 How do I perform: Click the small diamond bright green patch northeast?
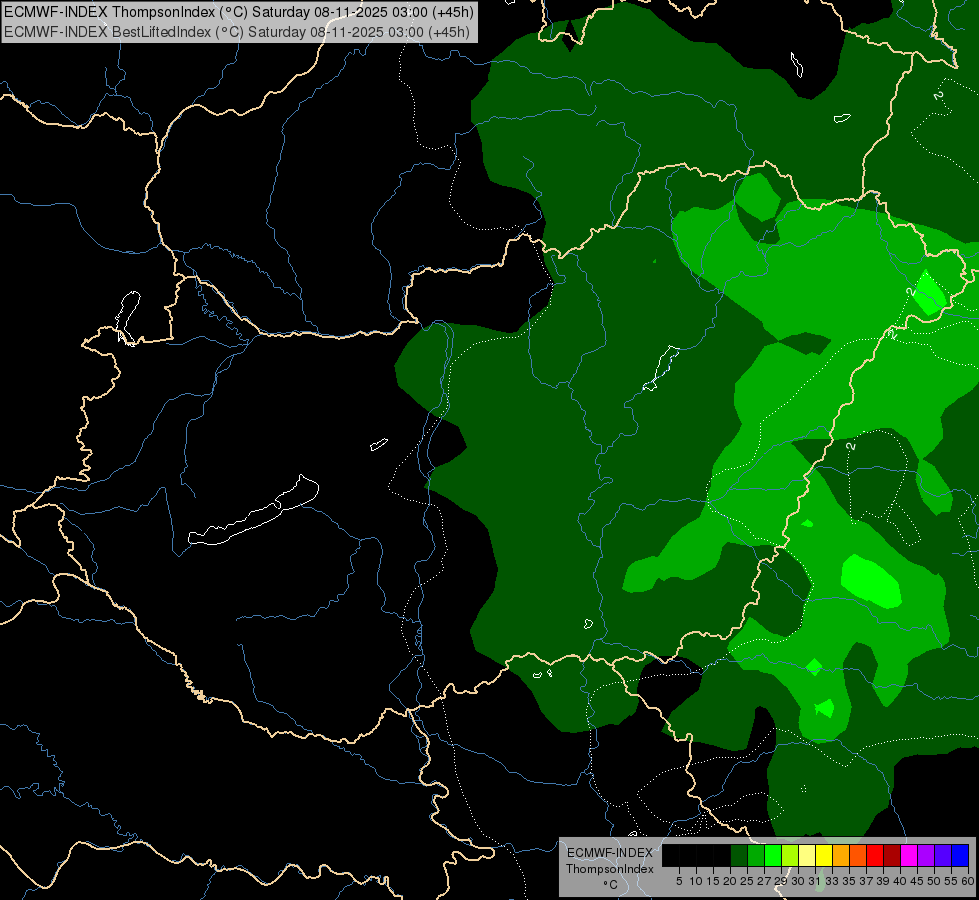point(929,293)
